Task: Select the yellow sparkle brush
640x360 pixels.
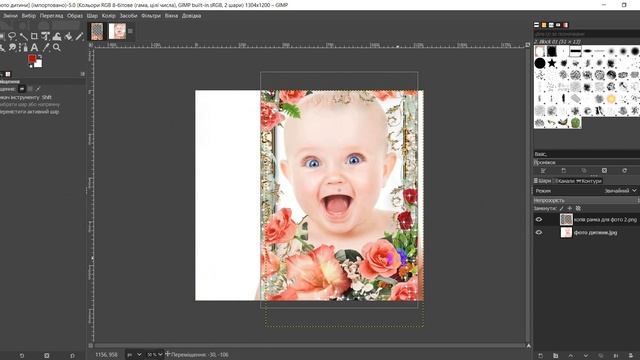Action: click(611, 99)
